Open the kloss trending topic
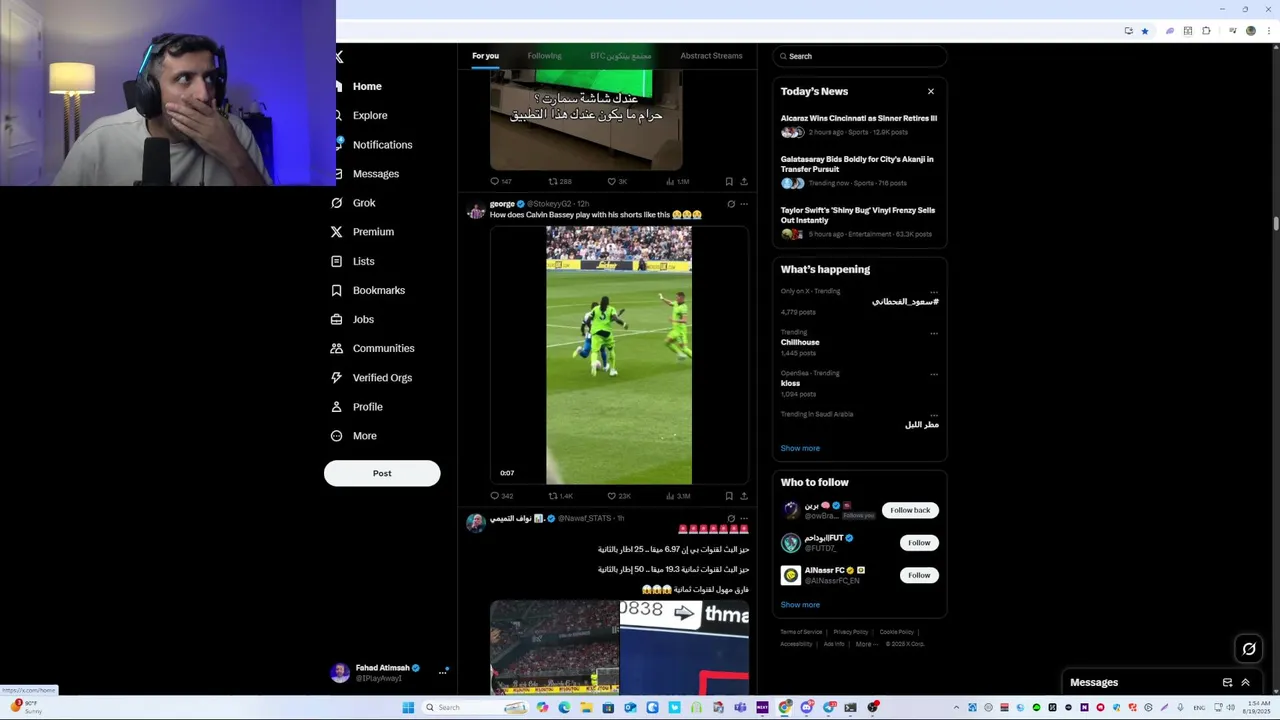 [x=790, y=383]
